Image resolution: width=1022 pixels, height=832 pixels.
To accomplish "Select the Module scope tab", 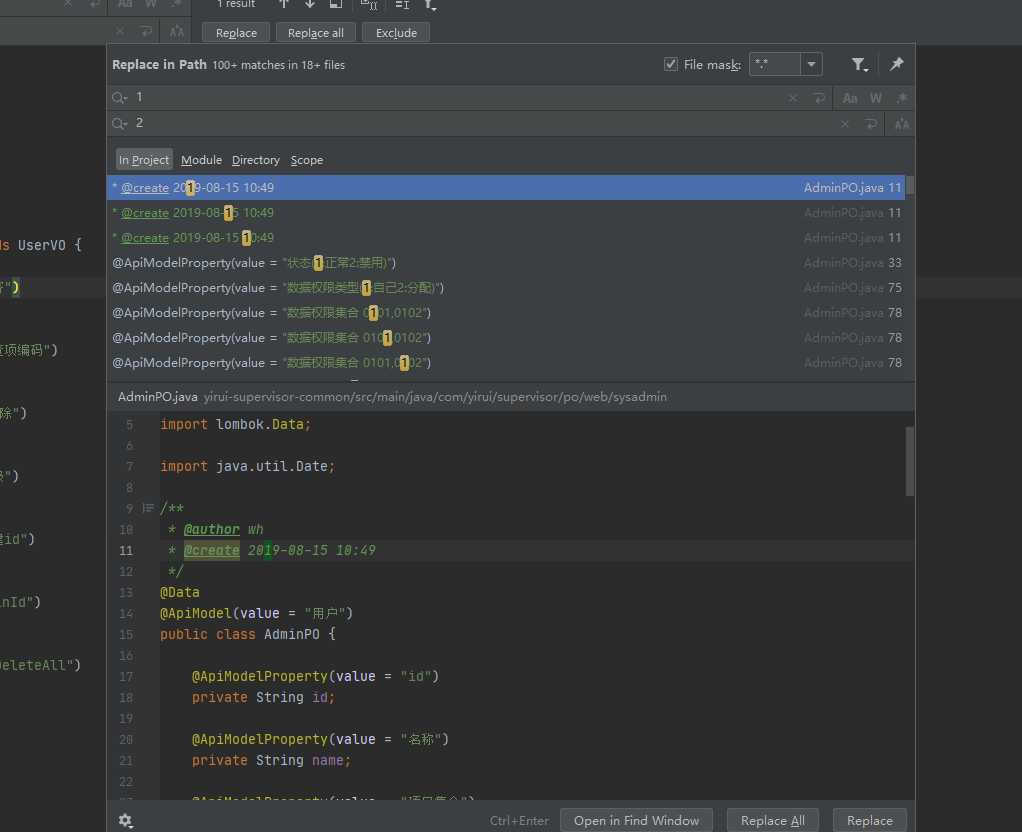I will (201, 160).
